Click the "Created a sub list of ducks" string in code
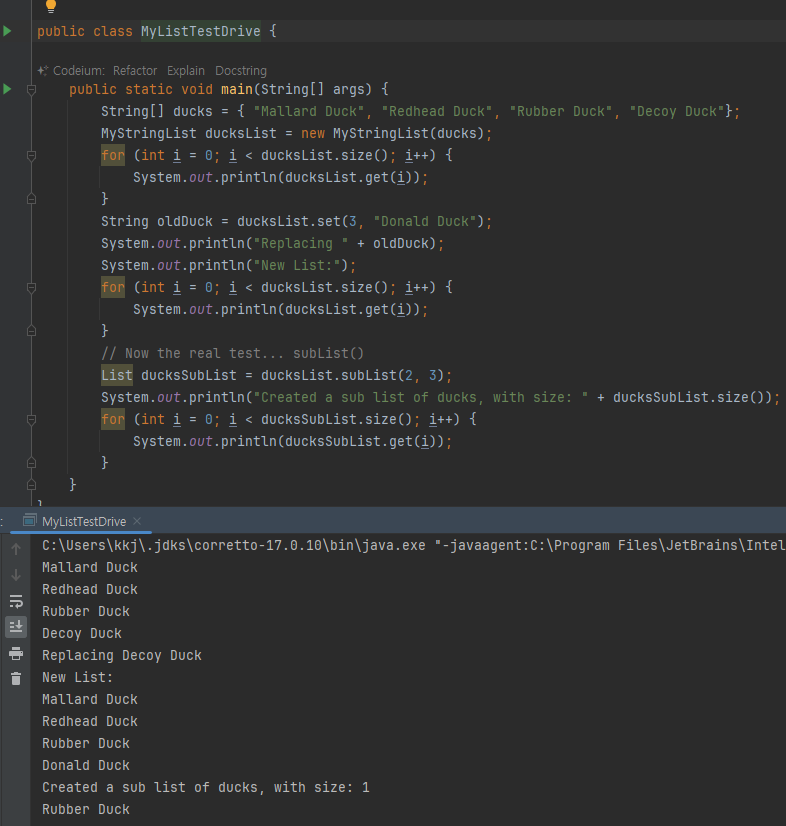The width and height of the screenshot is (786, 826). 420,398
